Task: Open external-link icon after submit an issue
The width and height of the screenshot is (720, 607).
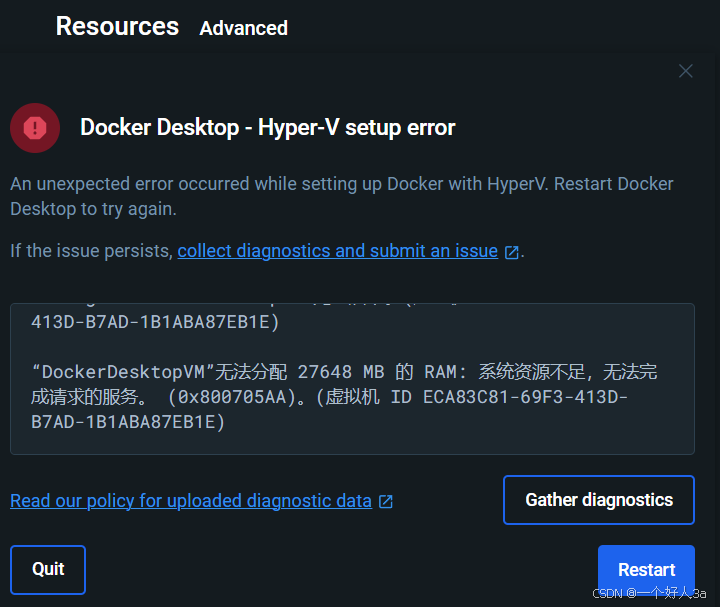Action: 512,252
